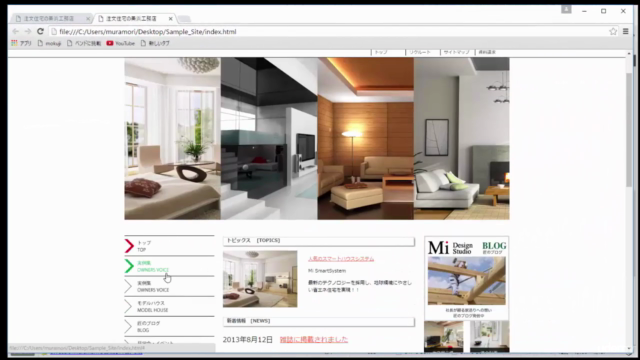Click the 2013年8月12日 date text
The image size is (640, 360).
point(247,340)
